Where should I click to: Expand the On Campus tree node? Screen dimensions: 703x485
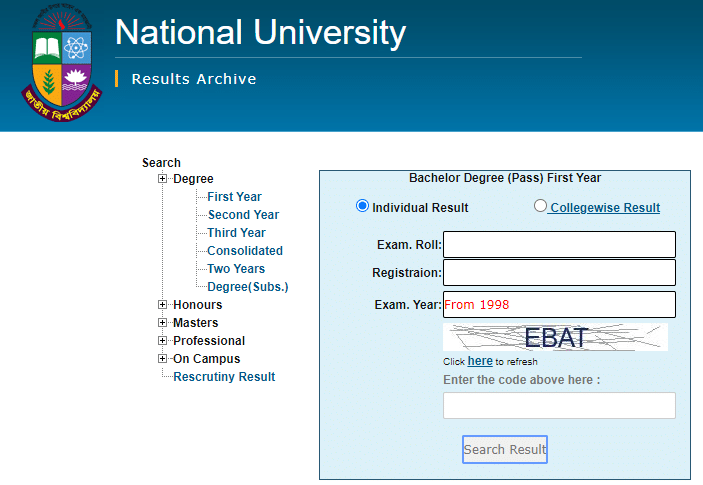tap(162, 359)
